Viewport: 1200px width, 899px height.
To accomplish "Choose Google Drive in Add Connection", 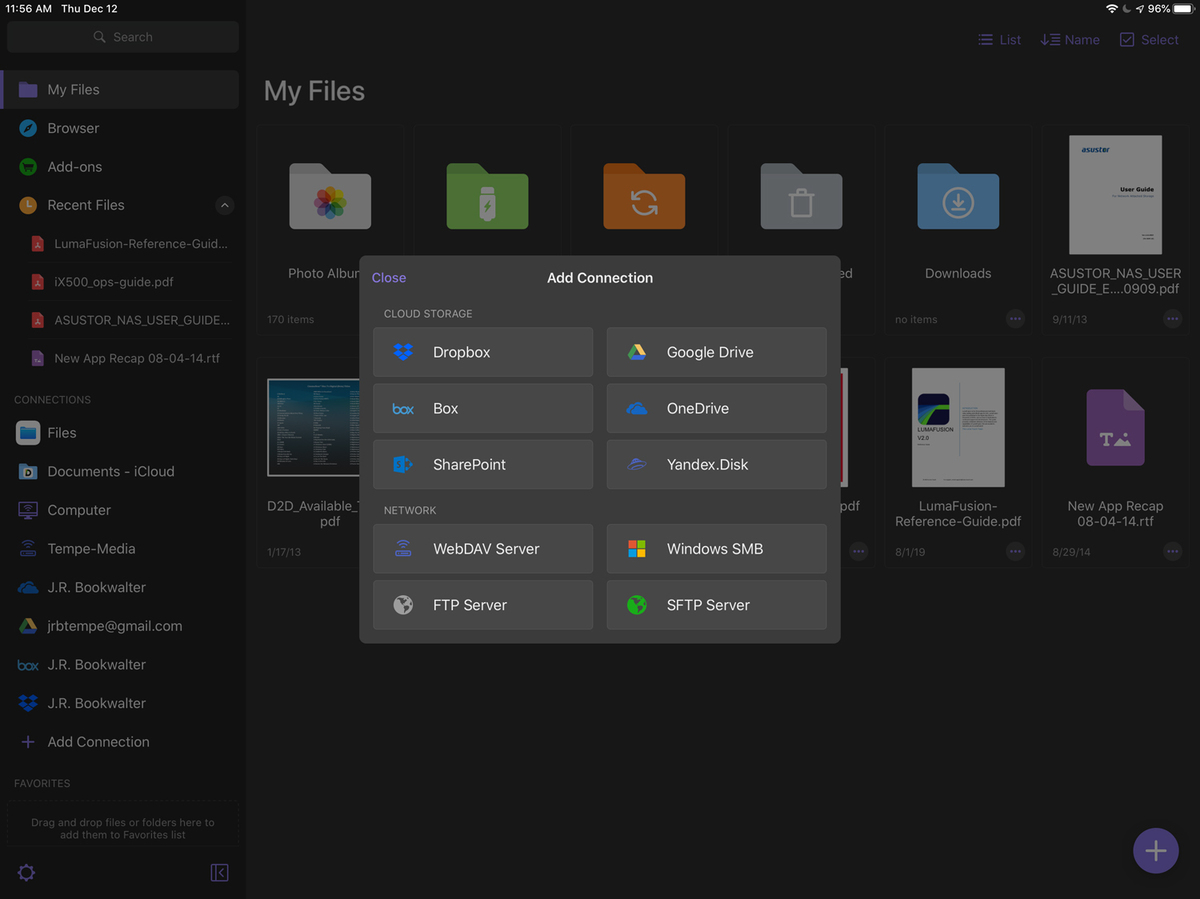I will [716, 352].
